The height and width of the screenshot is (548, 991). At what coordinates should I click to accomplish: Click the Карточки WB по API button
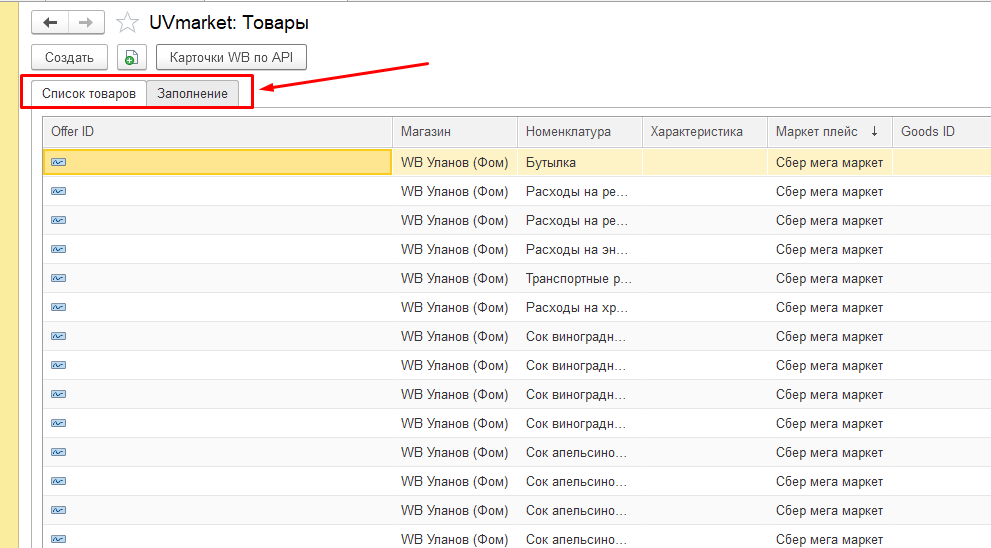point(231,58)
